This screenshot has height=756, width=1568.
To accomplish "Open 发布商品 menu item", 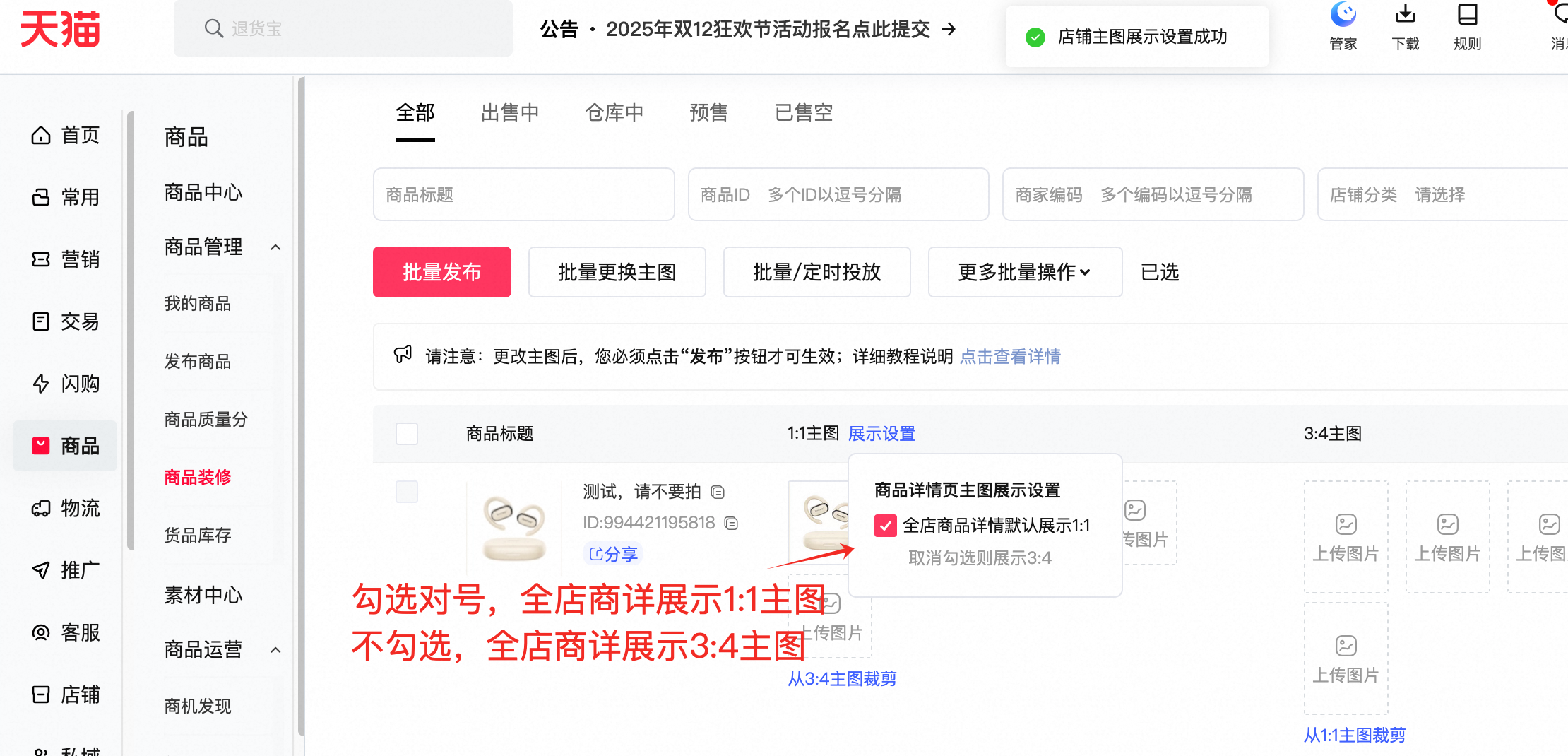I will pyautogui.click(x=198, y=362).
